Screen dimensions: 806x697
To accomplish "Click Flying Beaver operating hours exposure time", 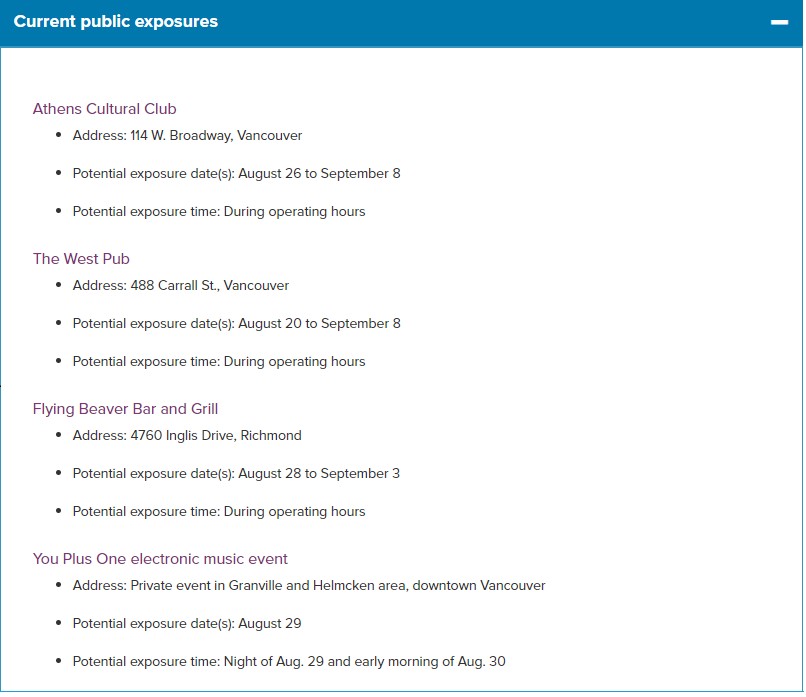I will tap(219, 512).
